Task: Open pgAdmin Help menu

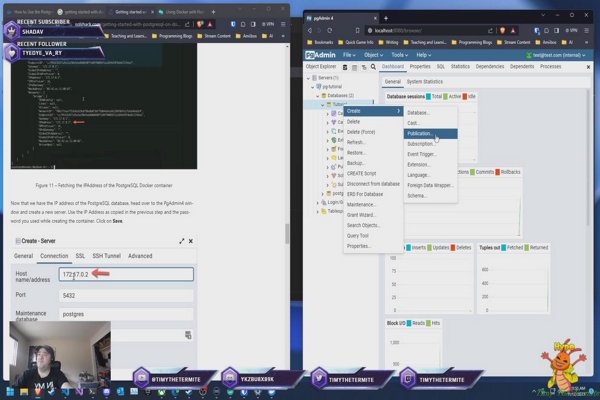Action: tap(424, 55)
